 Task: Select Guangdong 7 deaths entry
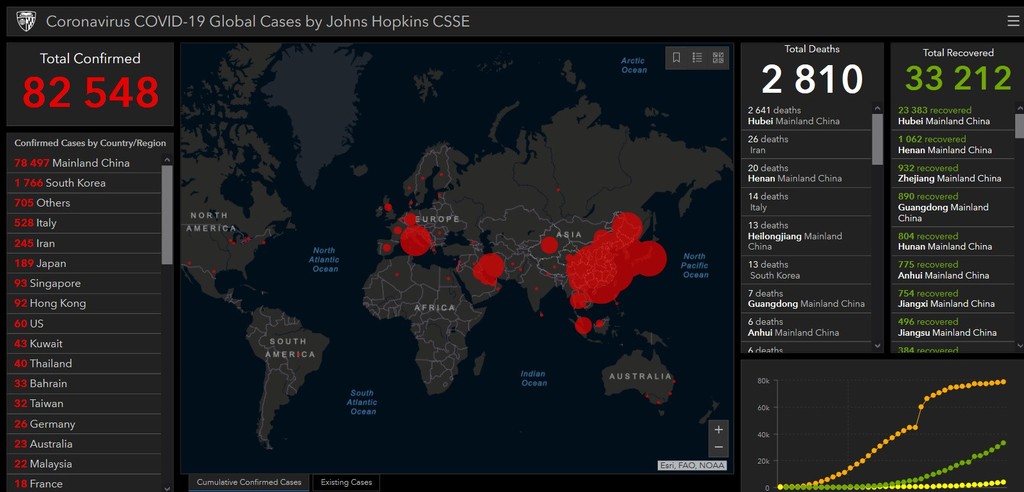click(806, 299)
